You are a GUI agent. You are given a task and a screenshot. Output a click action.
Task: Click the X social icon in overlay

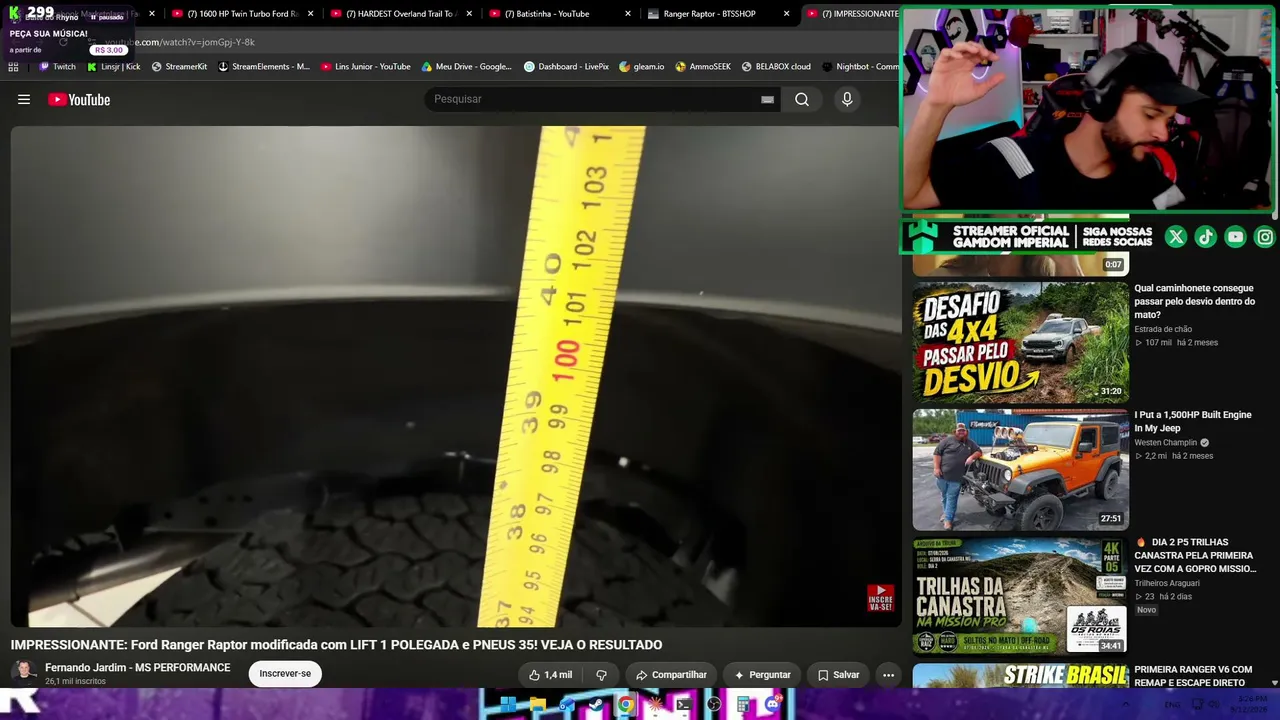coord(1176,237)
